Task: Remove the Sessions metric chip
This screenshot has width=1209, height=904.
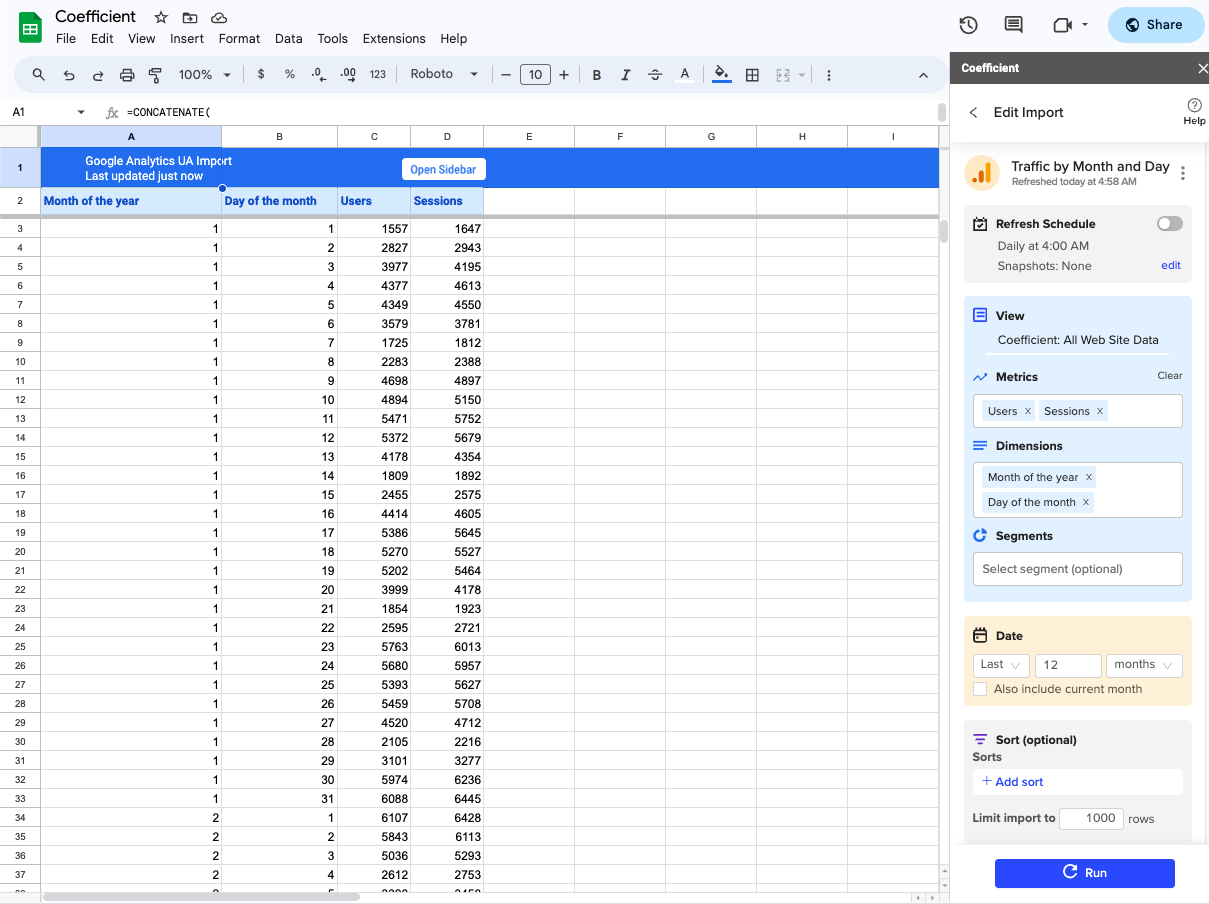Action: coord(1100,411)
